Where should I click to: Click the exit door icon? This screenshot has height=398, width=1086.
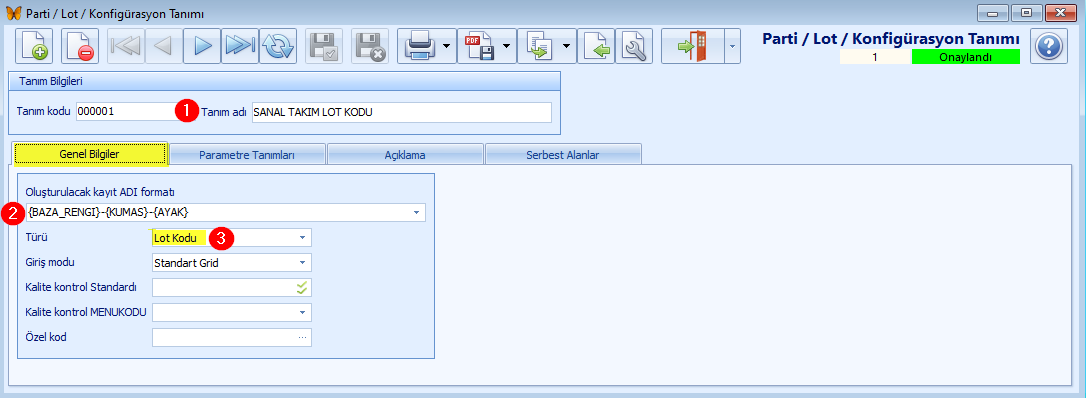pos(693,46)
